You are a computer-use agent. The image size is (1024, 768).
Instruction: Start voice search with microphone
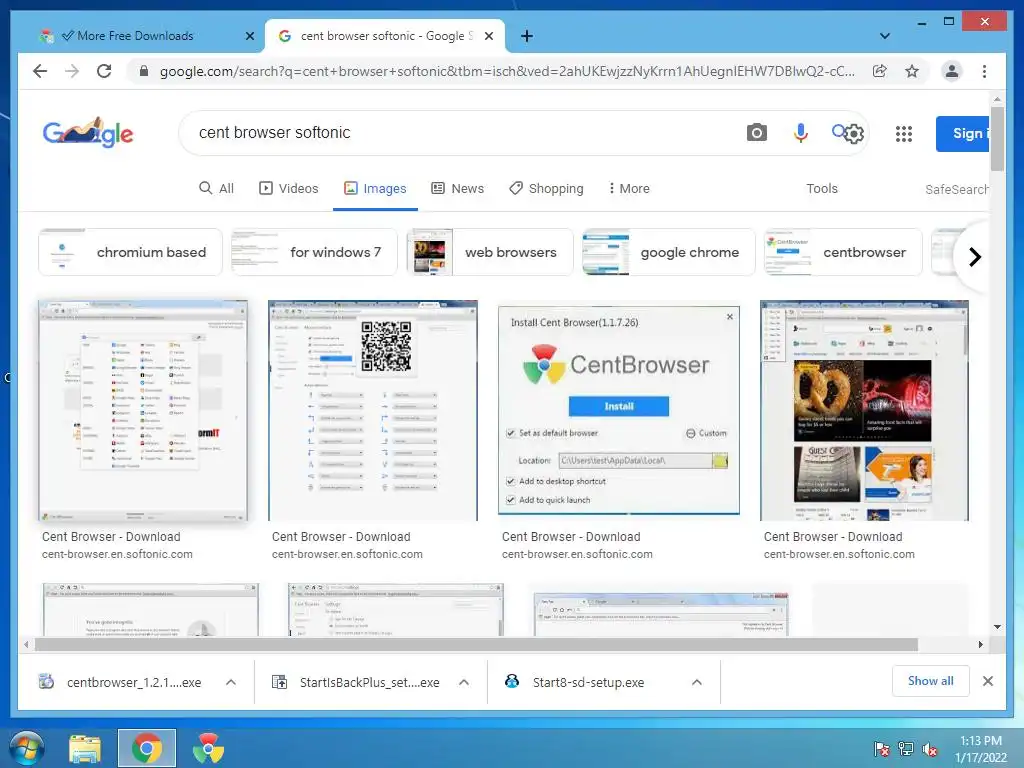coord(800,133)
